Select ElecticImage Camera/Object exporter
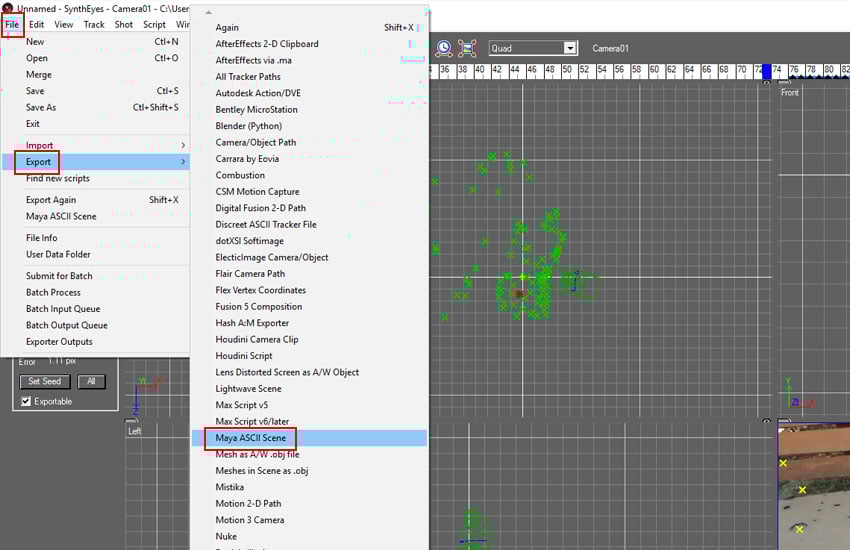This screenshot has height=550, width=850. (310, 257)
